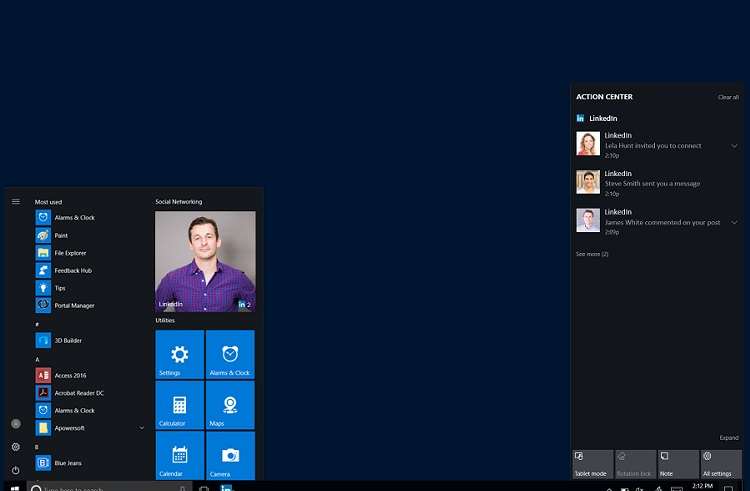The image size is (750, 491).
Task: Open the Start menu hamburger navigation button
Action: (16, 201)
